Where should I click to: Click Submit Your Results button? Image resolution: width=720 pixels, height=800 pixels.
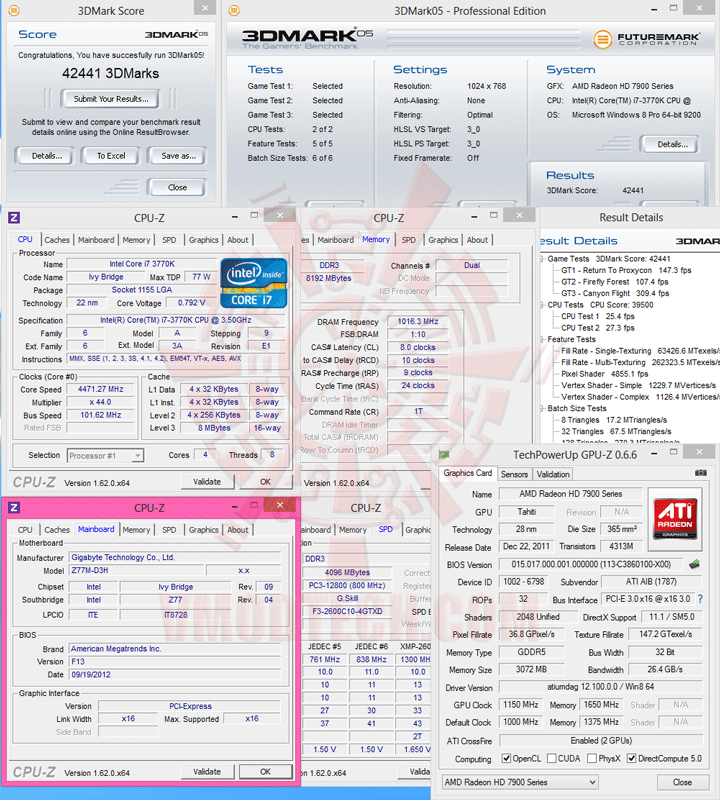111,99
